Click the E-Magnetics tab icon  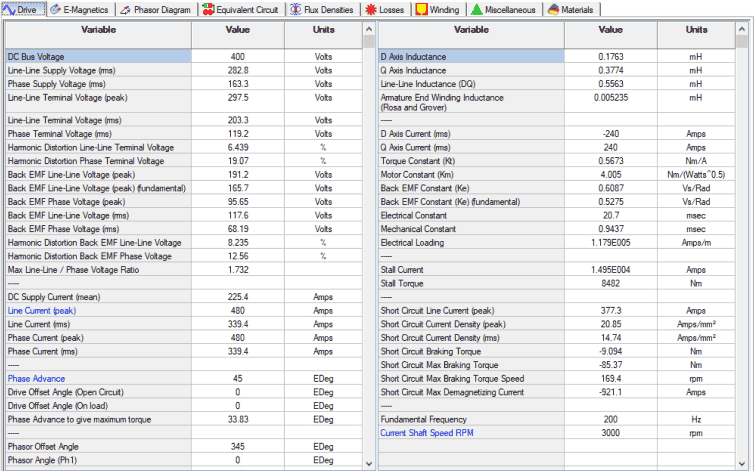point(56,9)
